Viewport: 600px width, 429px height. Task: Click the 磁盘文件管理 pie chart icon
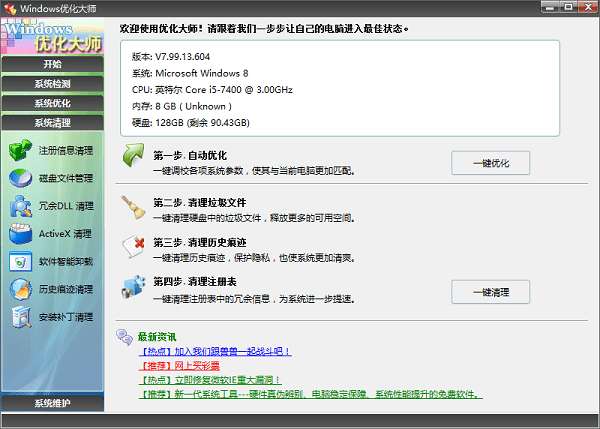(20, 178)
